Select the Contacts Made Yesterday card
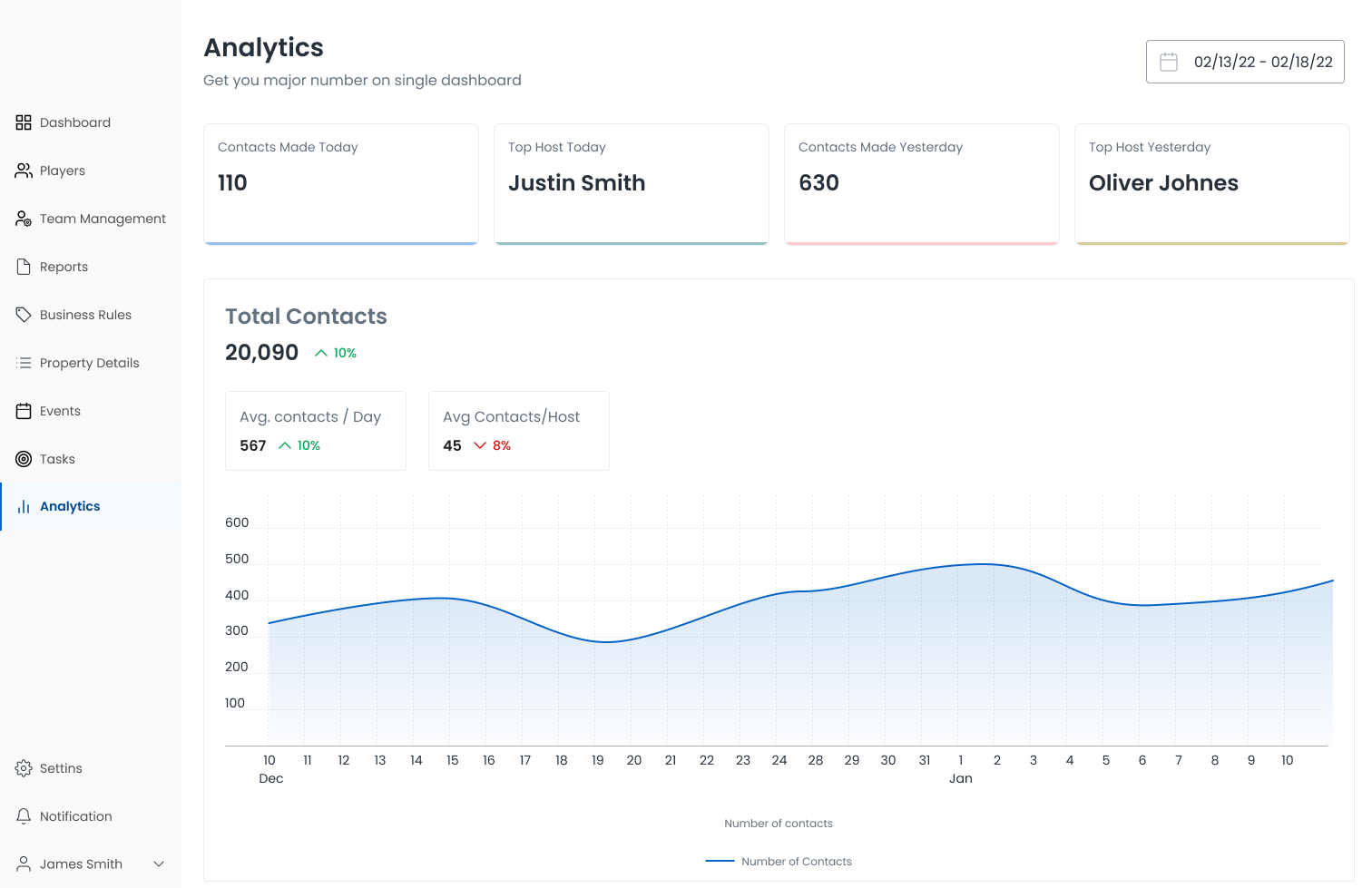 pyautogui.click(x=922, y=184)
